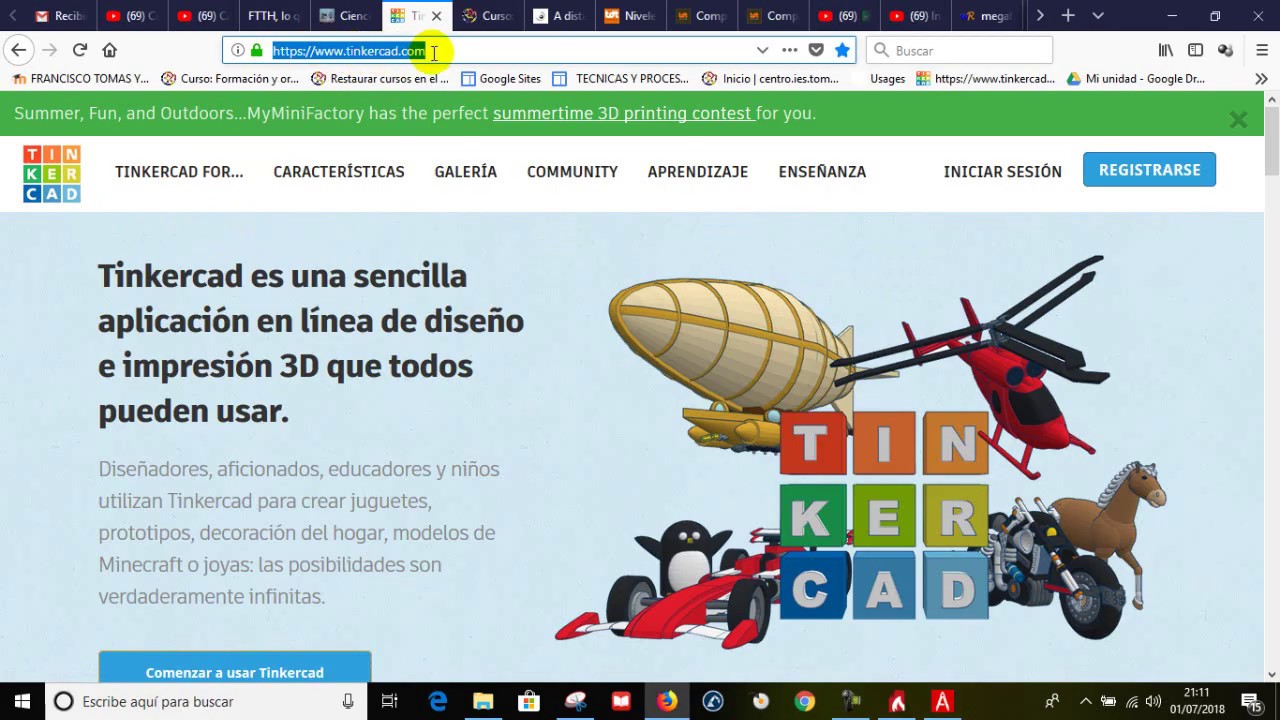Viewport: 1280px width, 720px height.
Task: Save page to Pocket icon
Action: tap(816, 50)
